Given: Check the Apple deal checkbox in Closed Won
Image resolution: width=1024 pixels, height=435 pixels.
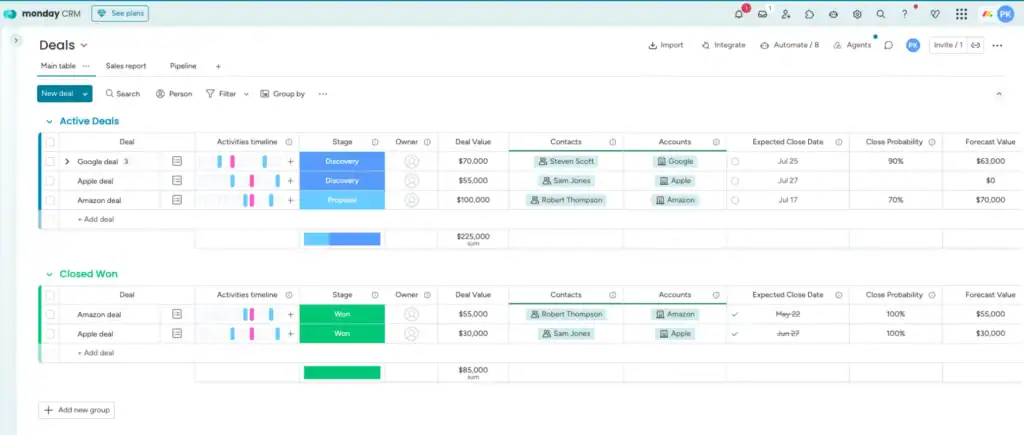Looking at the screenshot, I should [x=50, y=334].
